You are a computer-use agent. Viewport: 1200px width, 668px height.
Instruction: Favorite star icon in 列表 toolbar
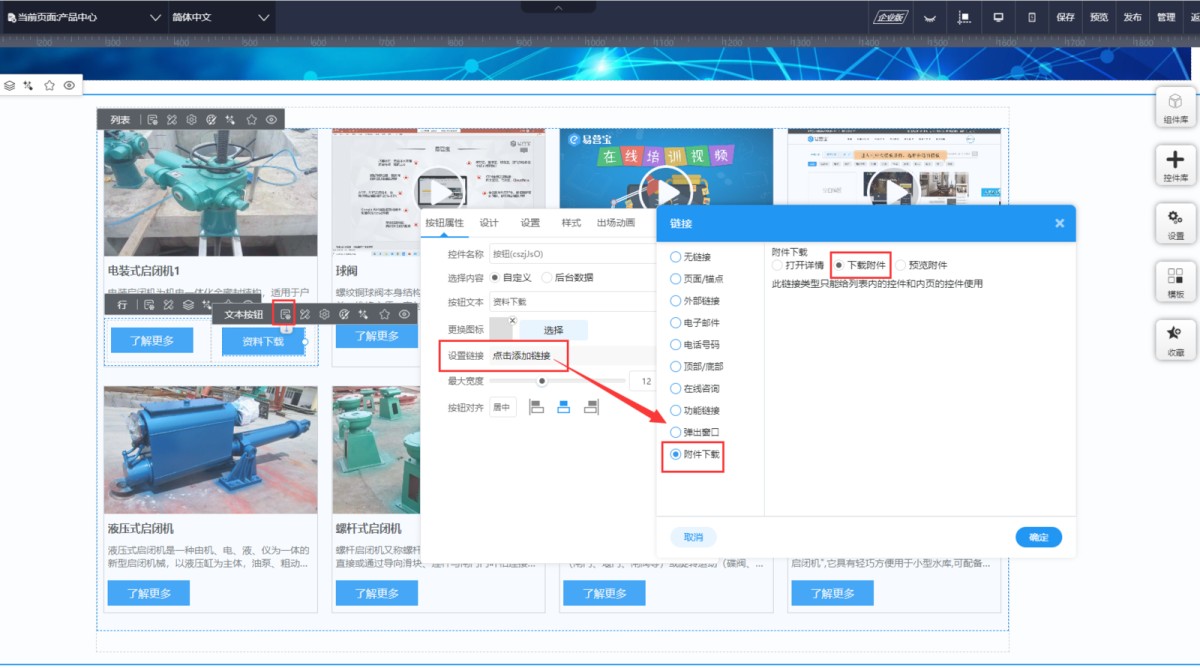[x=251, y=119]
